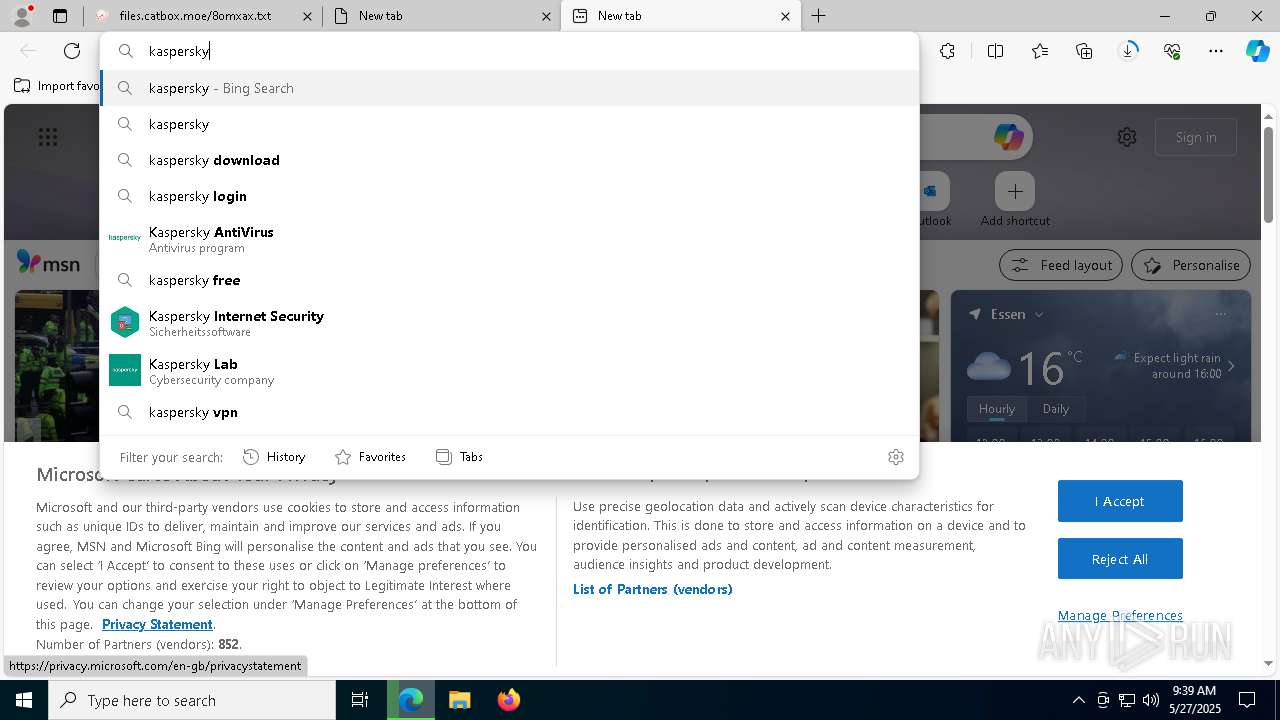Filter search by History
This screenshot has width=1280, height=720.
274,457
